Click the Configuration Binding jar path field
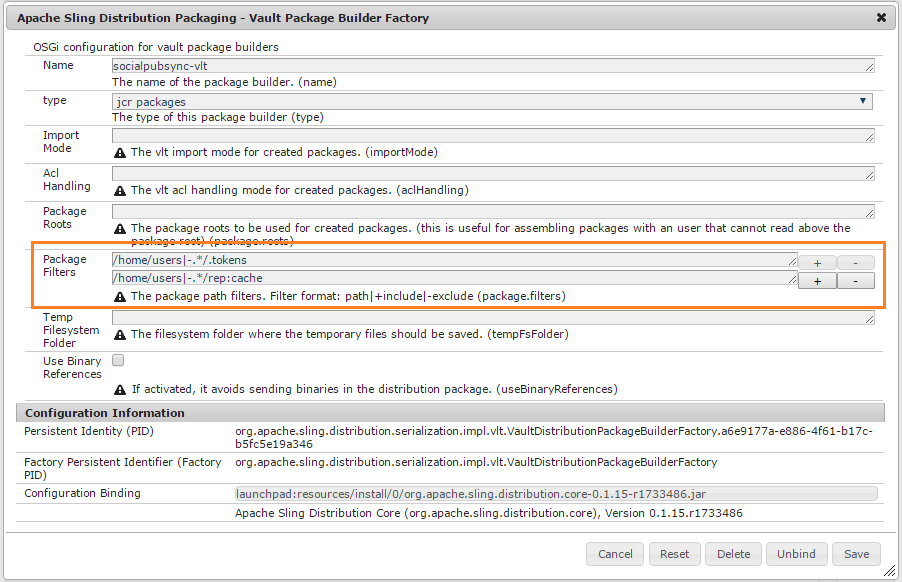902x582 pixels. coord(556,494)
